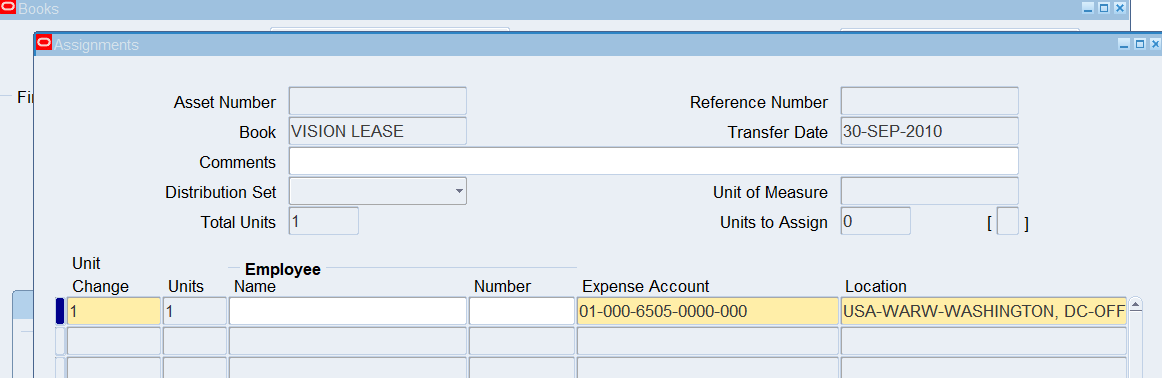Click in the Comments field
The image size is (1162, 378).
click(654, 161)
